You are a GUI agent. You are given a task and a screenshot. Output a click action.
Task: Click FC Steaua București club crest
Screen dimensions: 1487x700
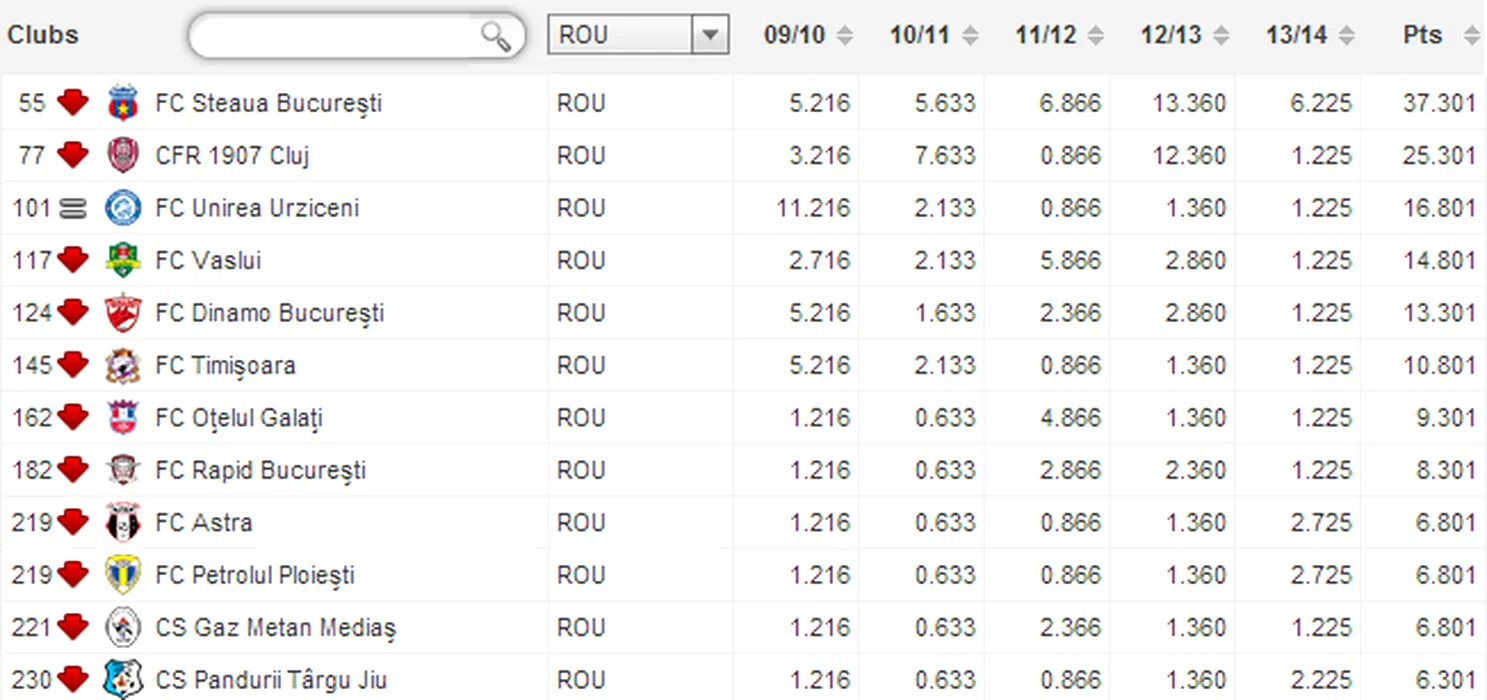click(122, 103)
